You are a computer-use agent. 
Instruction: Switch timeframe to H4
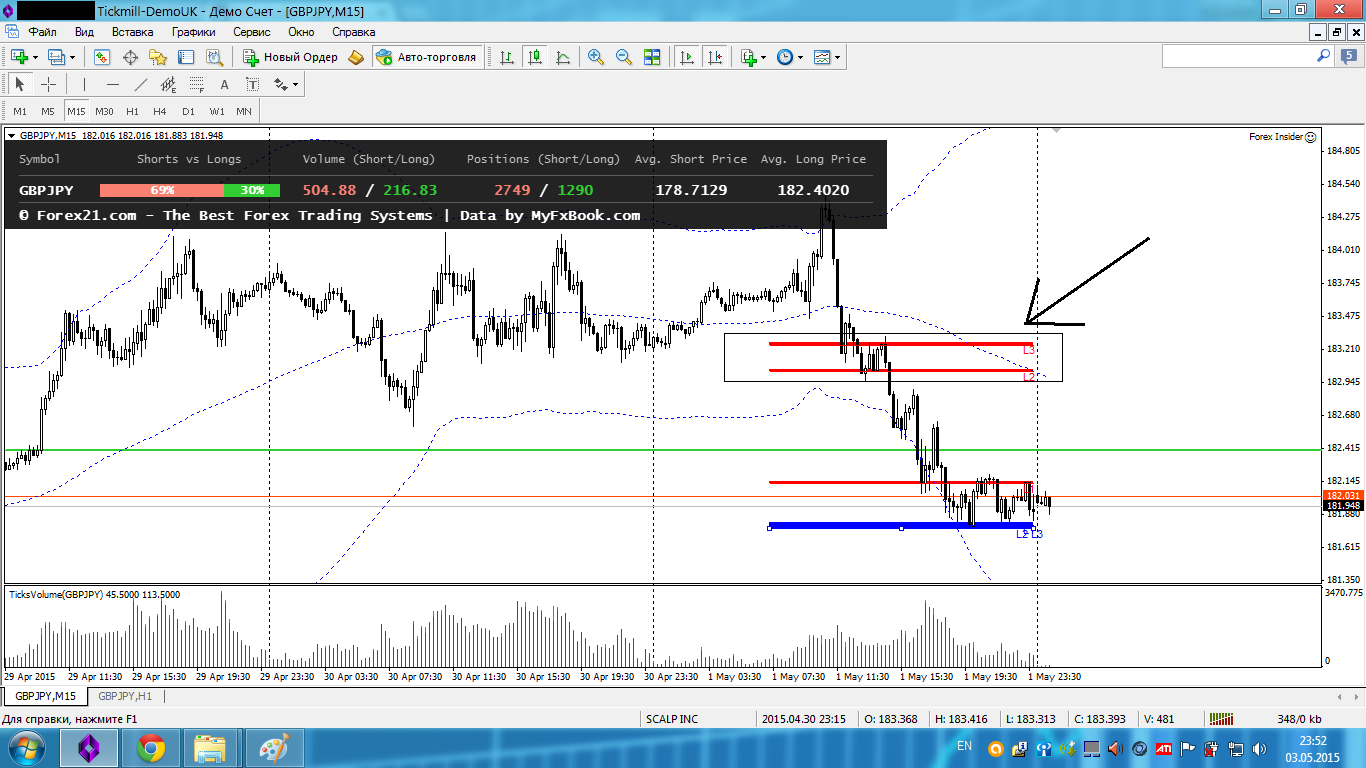point(160,111)
